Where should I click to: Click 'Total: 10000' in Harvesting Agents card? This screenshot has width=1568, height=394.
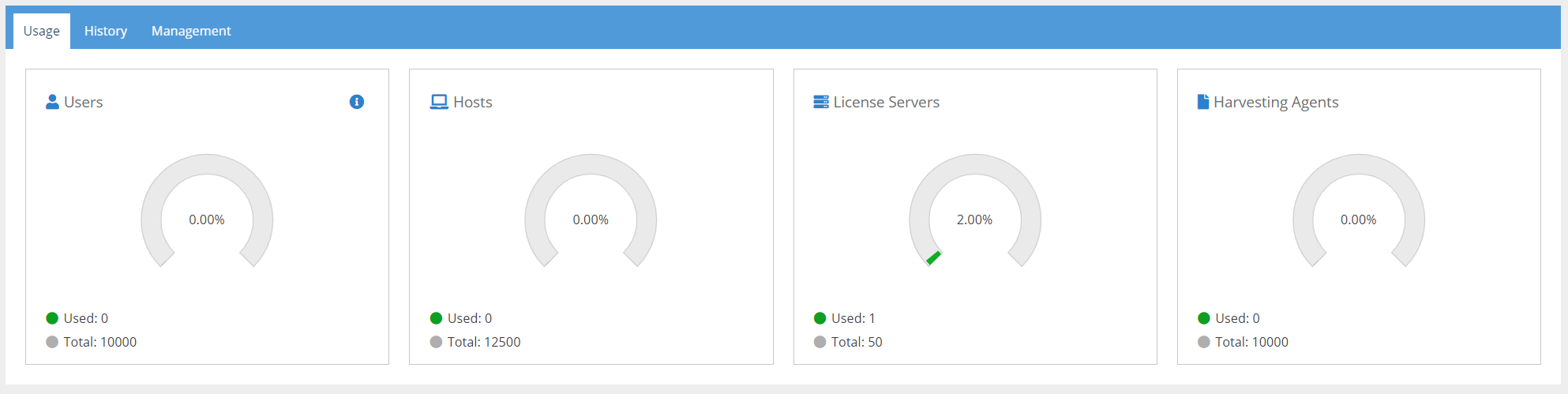click(x=1251, y=342)
